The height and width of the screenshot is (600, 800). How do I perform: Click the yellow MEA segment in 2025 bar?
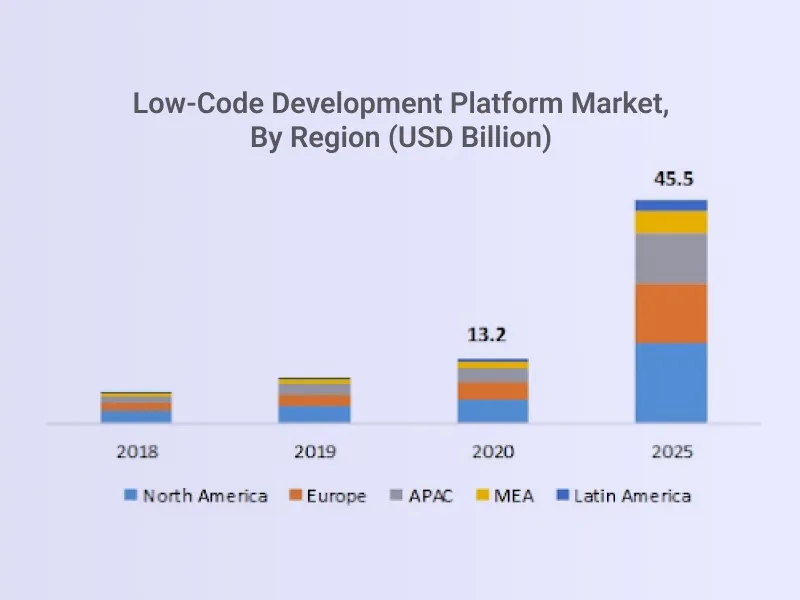click(670, 225)
